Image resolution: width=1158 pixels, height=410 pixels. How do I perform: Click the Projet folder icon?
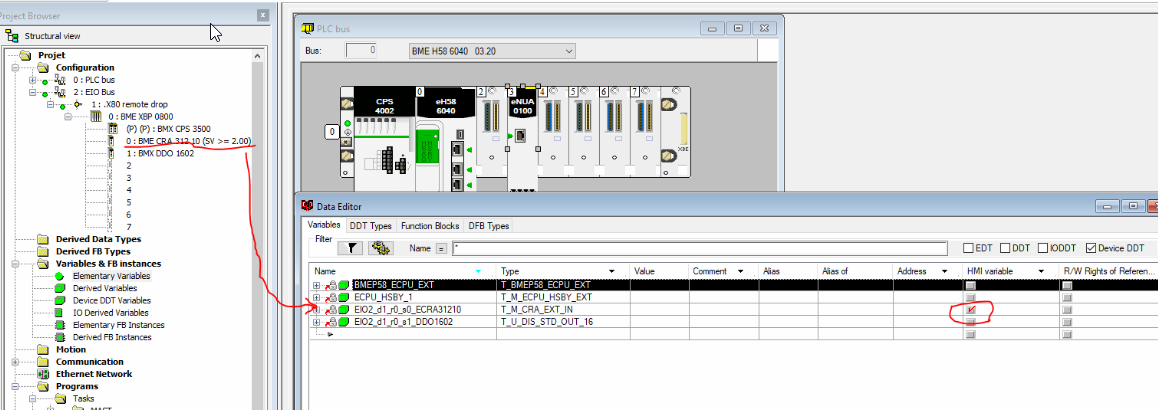point(26,55)
